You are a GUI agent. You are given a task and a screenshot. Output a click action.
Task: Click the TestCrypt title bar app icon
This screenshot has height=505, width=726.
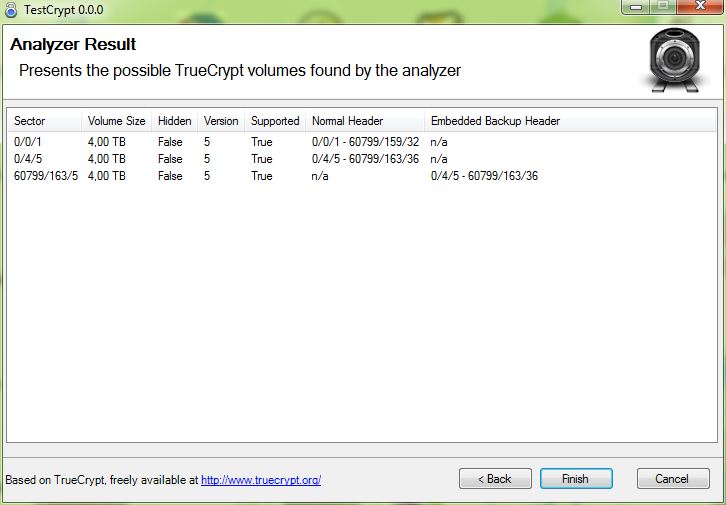coord(11,9)
